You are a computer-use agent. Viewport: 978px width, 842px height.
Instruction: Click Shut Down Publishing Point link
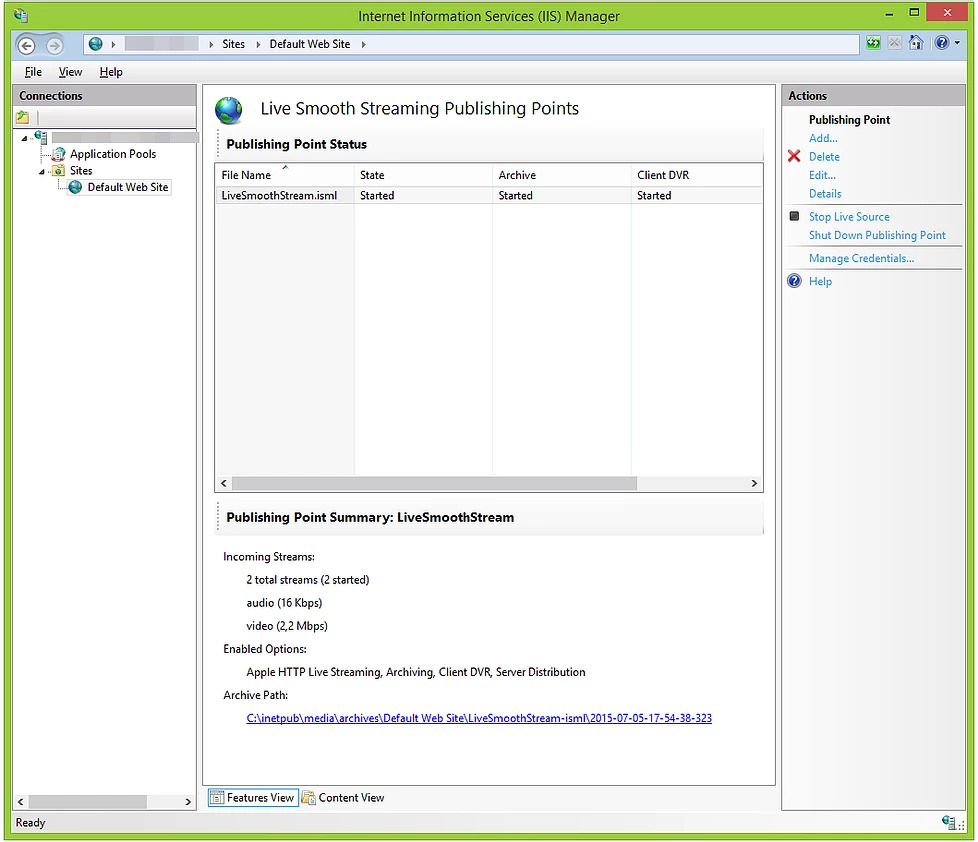click(x=877, y=235)
